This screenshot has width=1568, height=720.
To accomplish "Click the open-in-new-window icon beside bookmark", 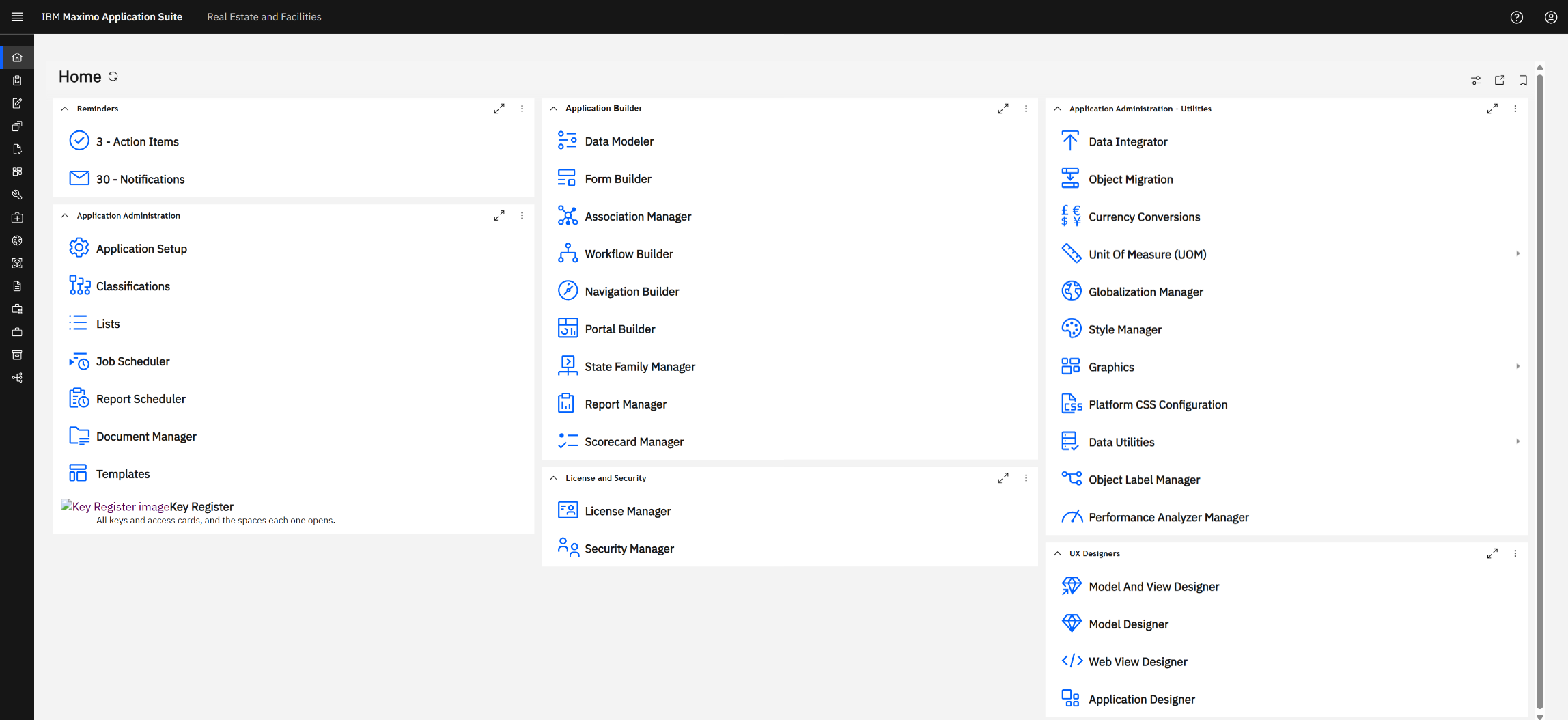I will coord(1500,80).
